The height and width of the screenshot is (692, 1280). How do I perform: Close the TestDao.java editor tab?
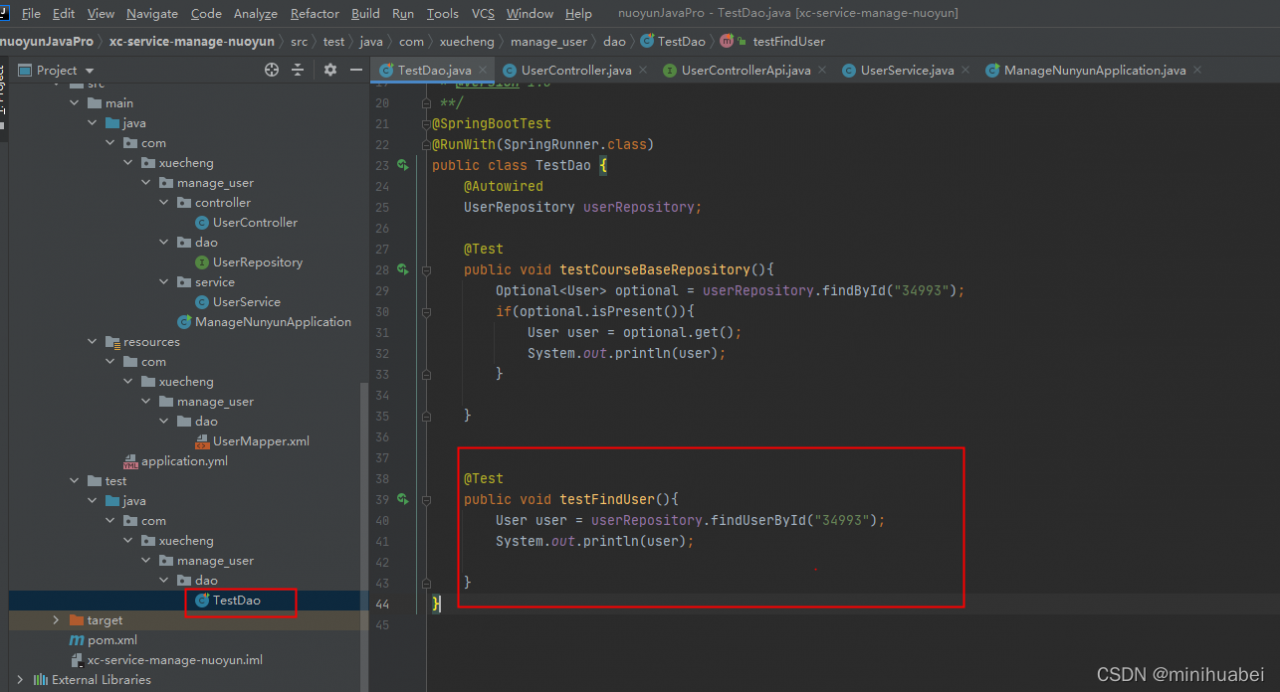483,70
